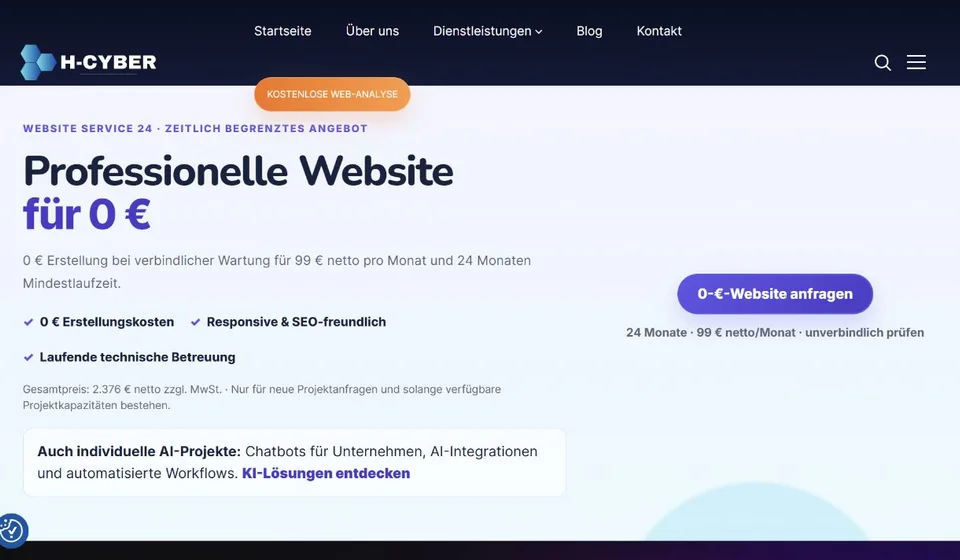
Task: Click the 0-€-Website anfragen button
Action: pyautogui.click(x=775, y=294)
